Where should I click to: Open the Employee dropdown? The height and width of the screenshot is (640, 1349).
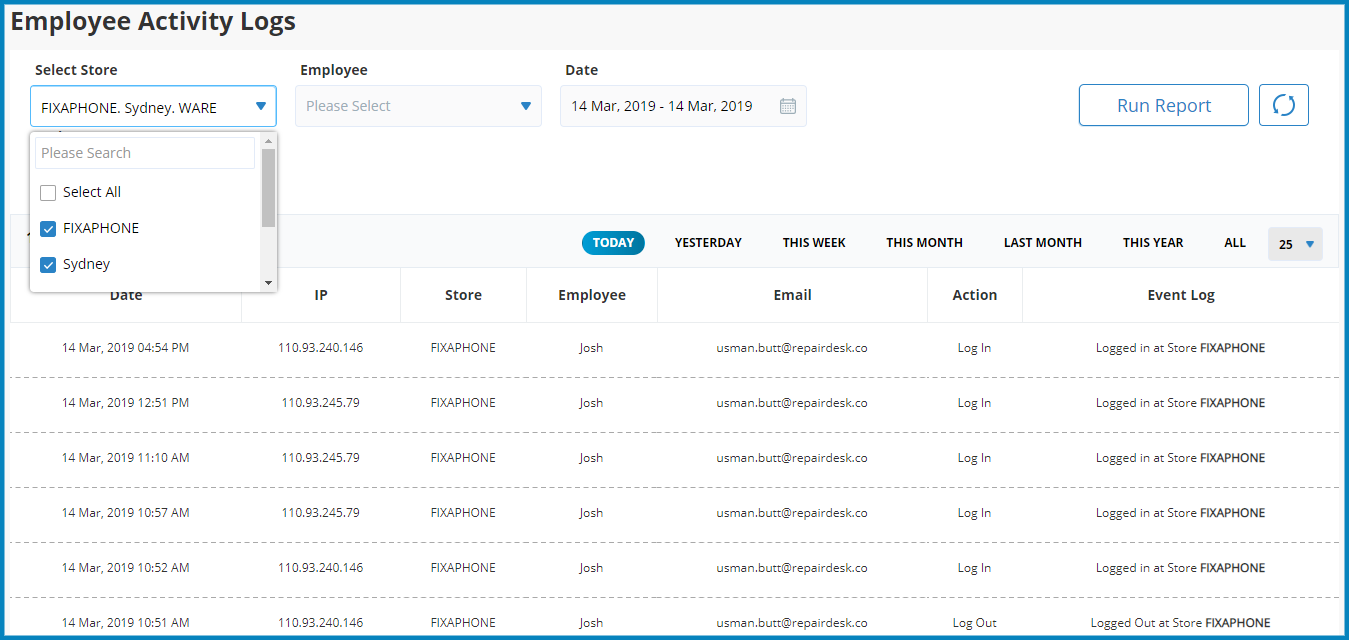[418, 106]
